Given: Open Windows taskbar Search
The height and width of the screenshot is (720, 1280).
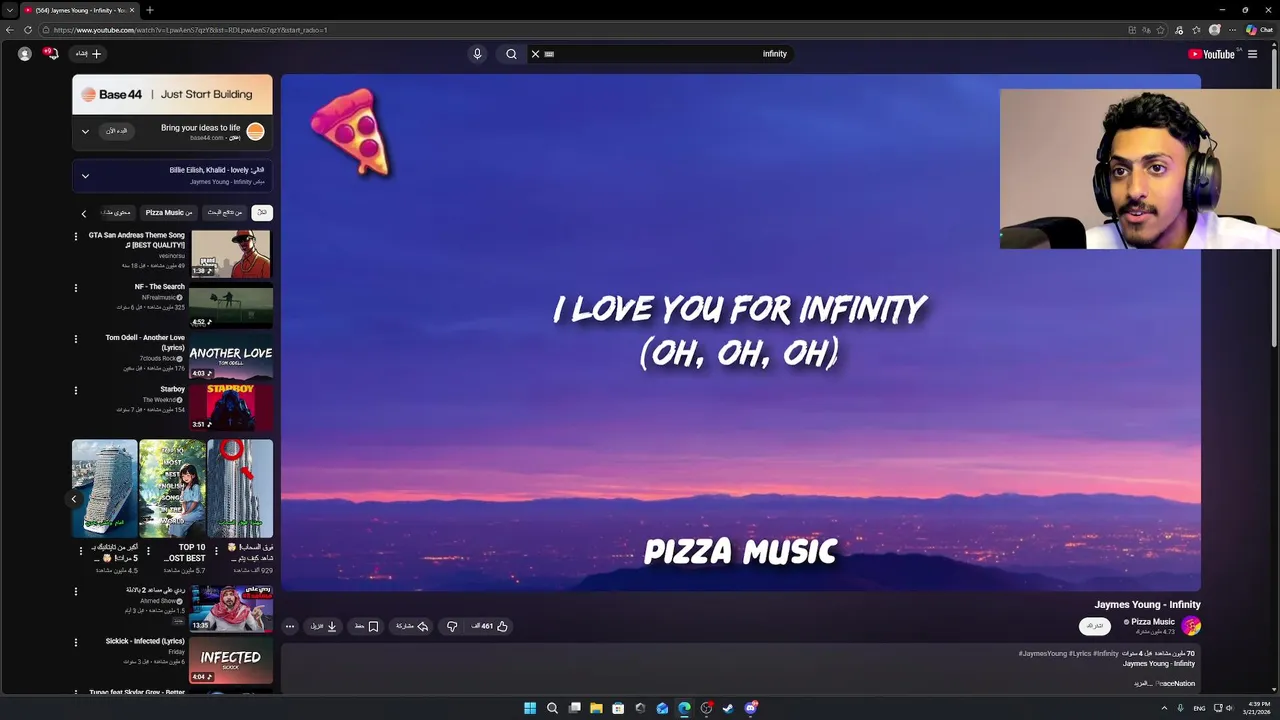Looking at the screenshot, I should [552, 708].
